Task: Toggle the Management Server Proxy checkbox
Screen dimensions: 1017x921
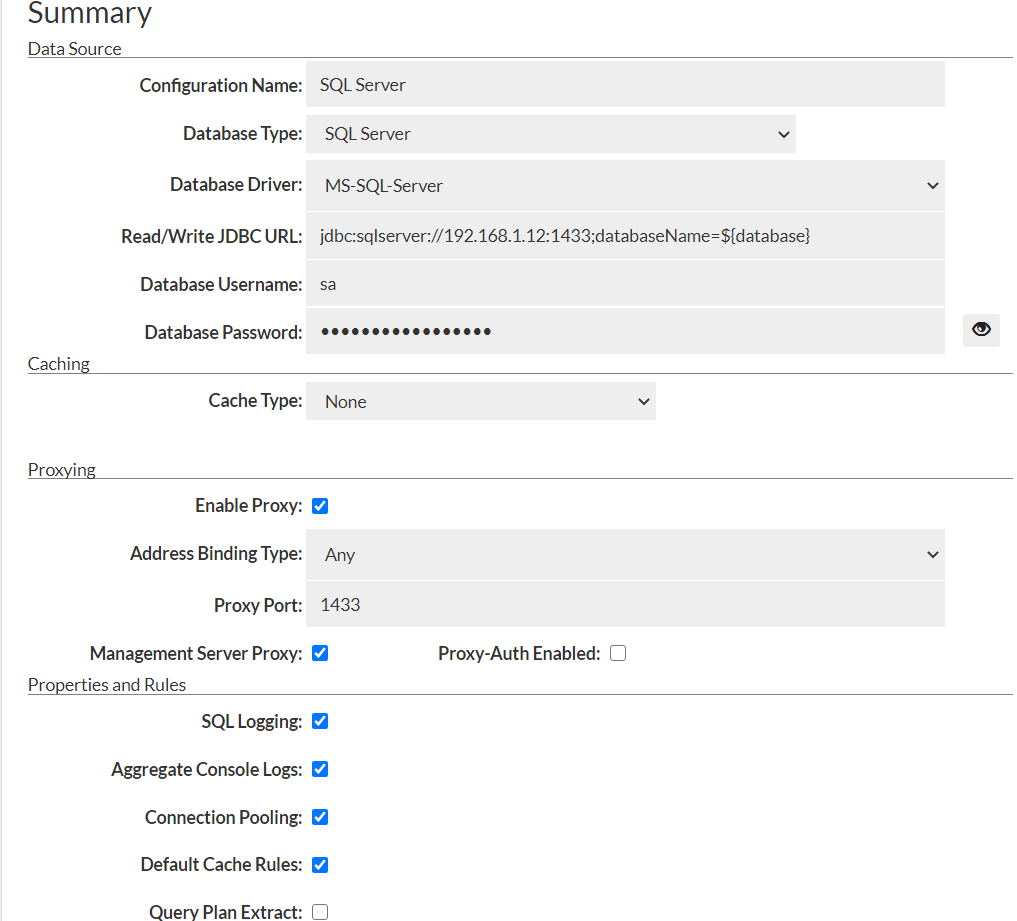Action: tap(320, 653)
